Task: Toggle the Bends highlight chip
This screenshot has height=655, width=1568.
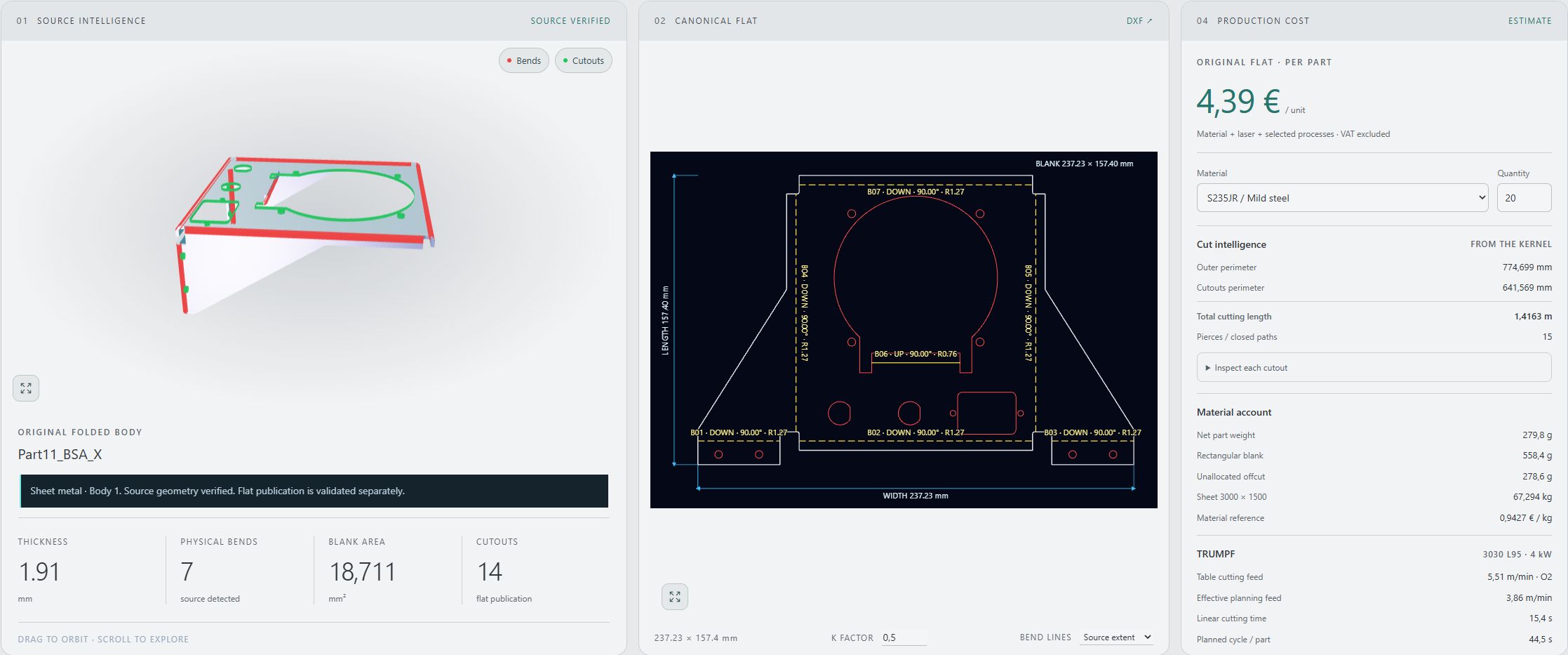Action: pyautogui.click(x=524, y=60)
